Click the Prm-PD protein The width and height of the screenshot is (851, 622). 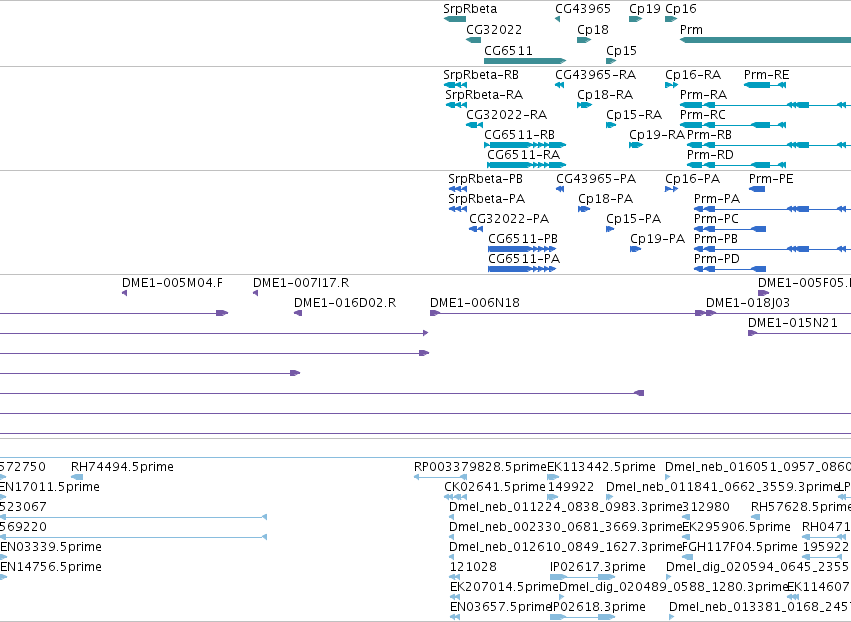point(730,269)
